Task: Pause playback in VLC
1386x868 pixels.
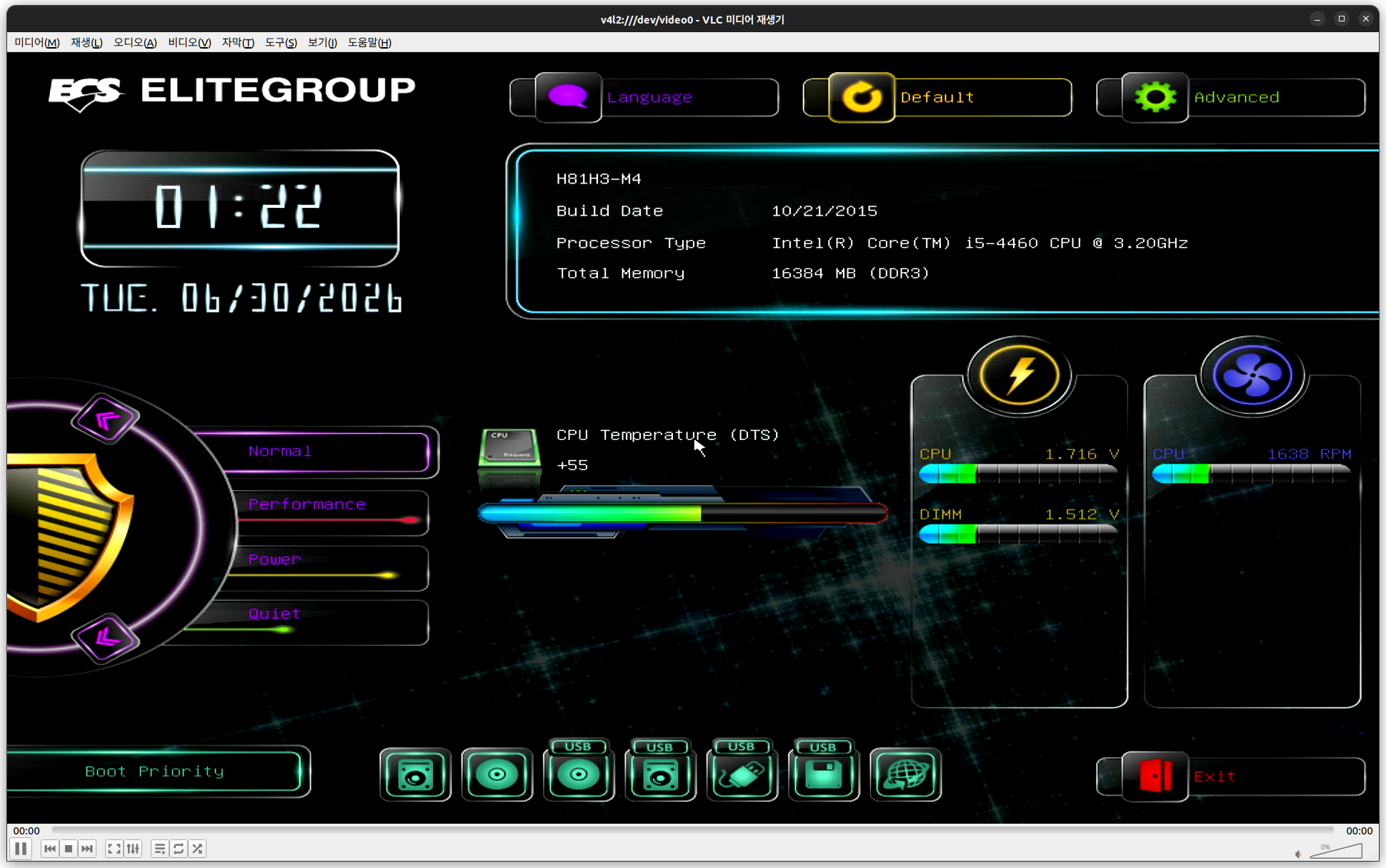Action: pyautogui.click(x=21, y=849)
